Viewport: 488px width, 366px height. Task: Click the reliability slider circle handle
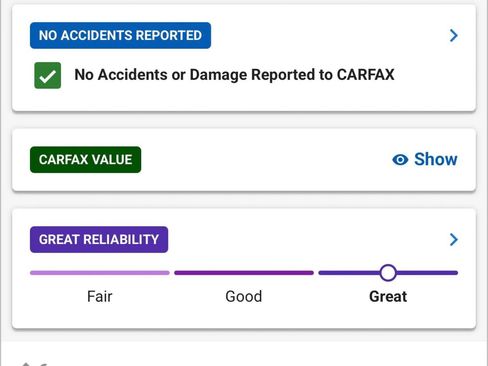click(x=388, y=273)
